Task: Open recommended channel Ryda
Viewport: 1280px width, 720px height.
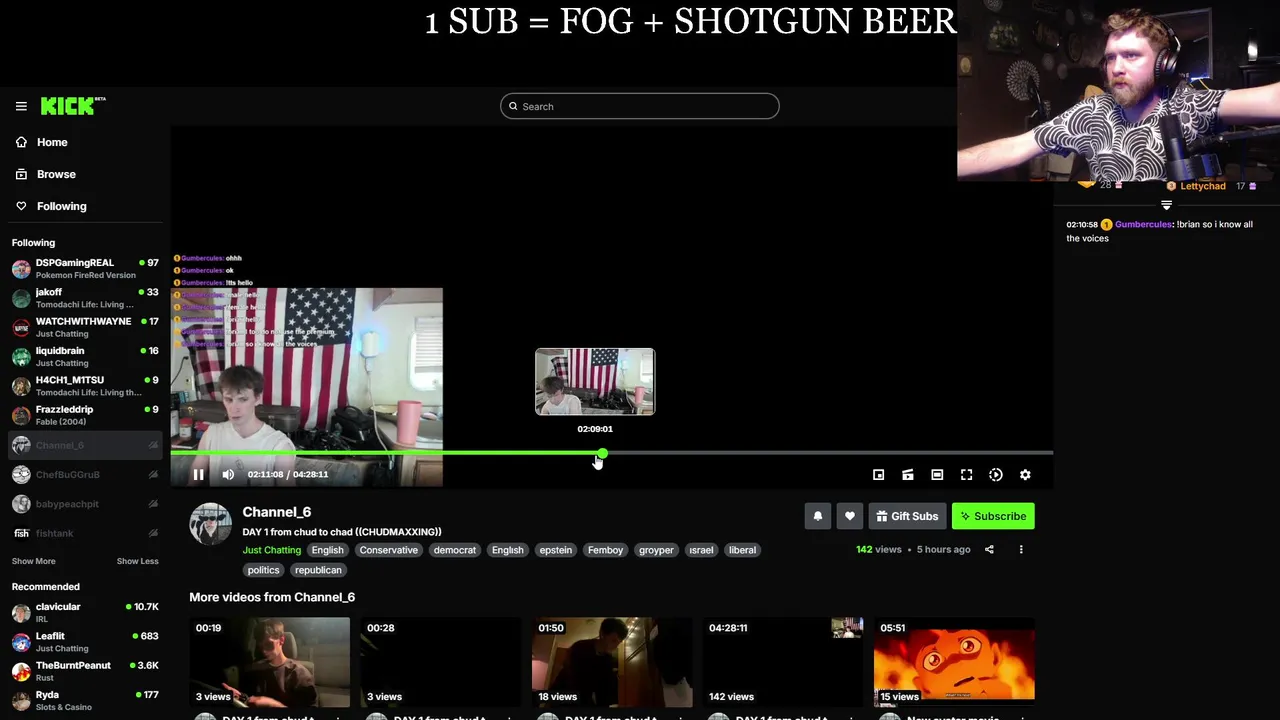Action: coord(85,700)
